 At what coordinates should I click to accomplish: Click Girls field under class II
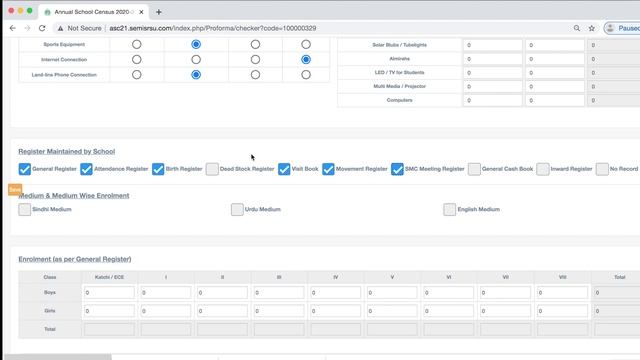point(222,311)
